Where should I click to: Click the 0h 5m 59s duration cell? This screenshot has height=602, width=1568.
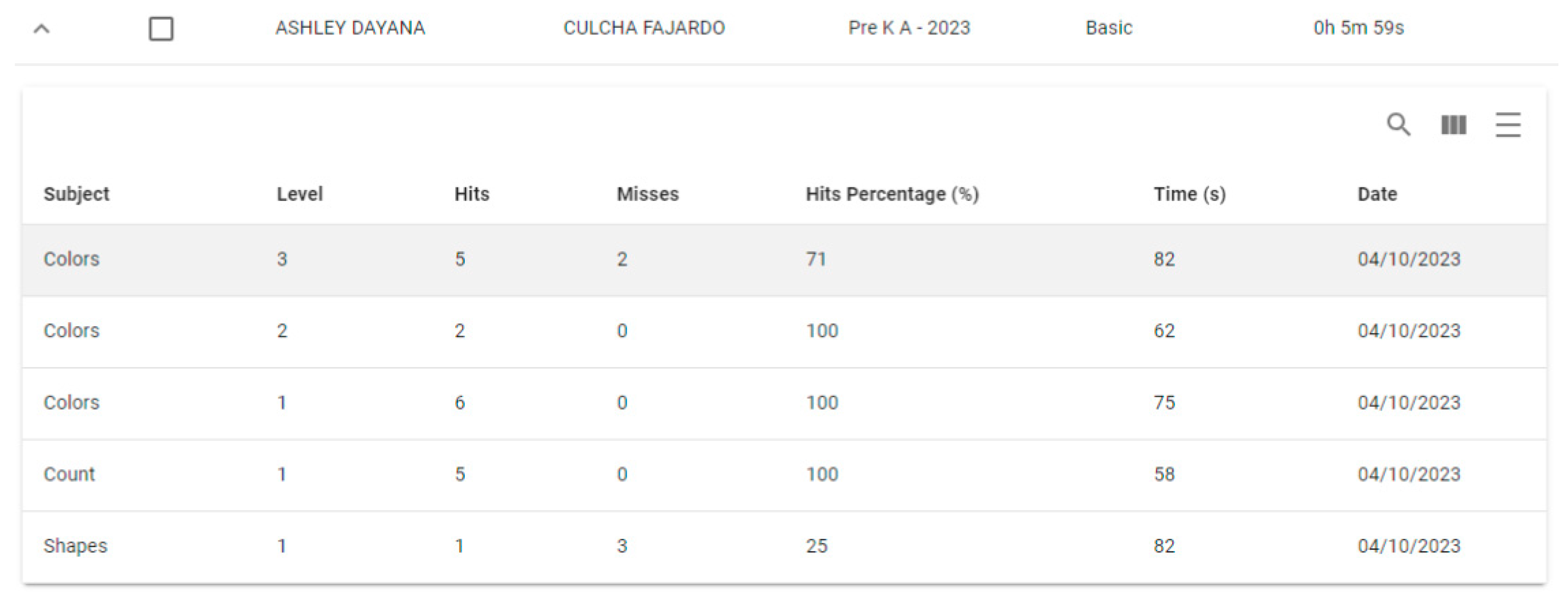[1358, 28]
